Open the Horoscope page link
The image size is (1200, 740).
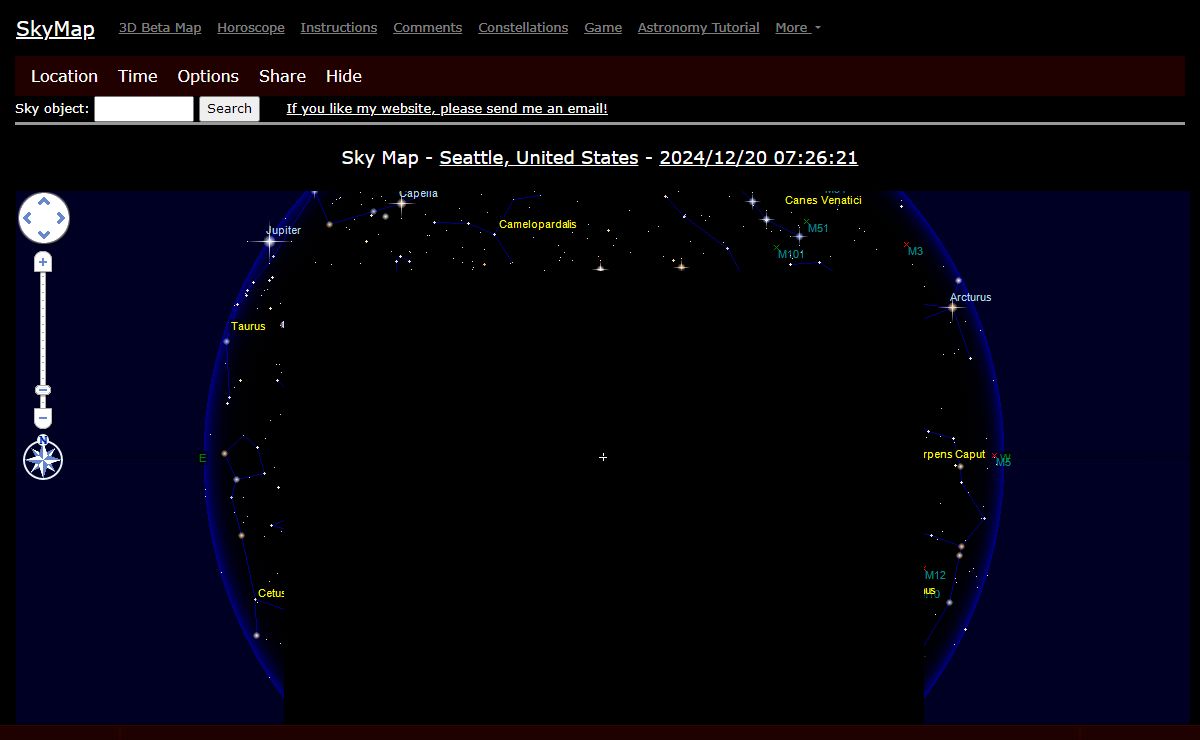[x=251, y=28]
